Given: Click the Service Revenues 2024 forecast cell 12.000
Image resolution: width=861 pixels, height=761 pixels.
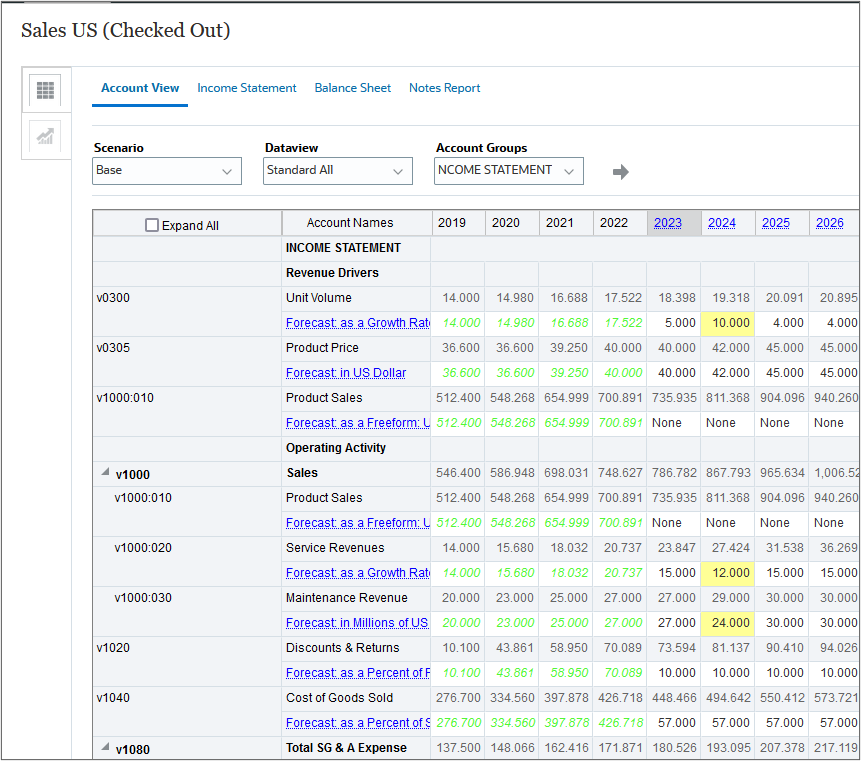Looking at the screenshot, I should (x=727, y=573).
